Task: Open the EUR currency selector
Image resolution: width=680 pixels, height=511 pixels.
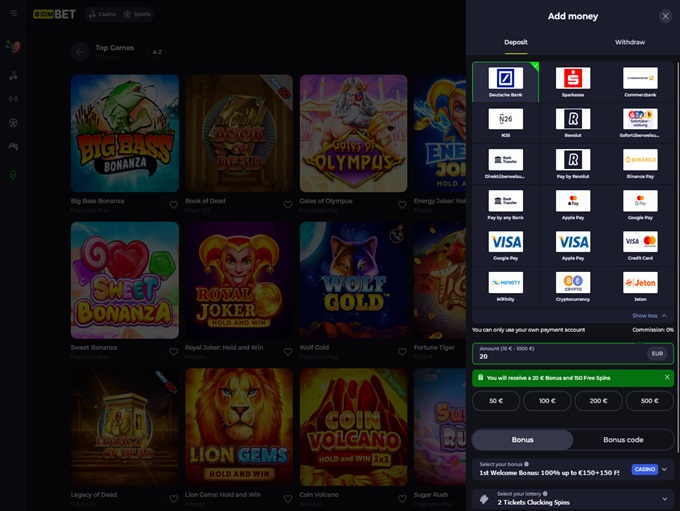Action: (657, 354)
